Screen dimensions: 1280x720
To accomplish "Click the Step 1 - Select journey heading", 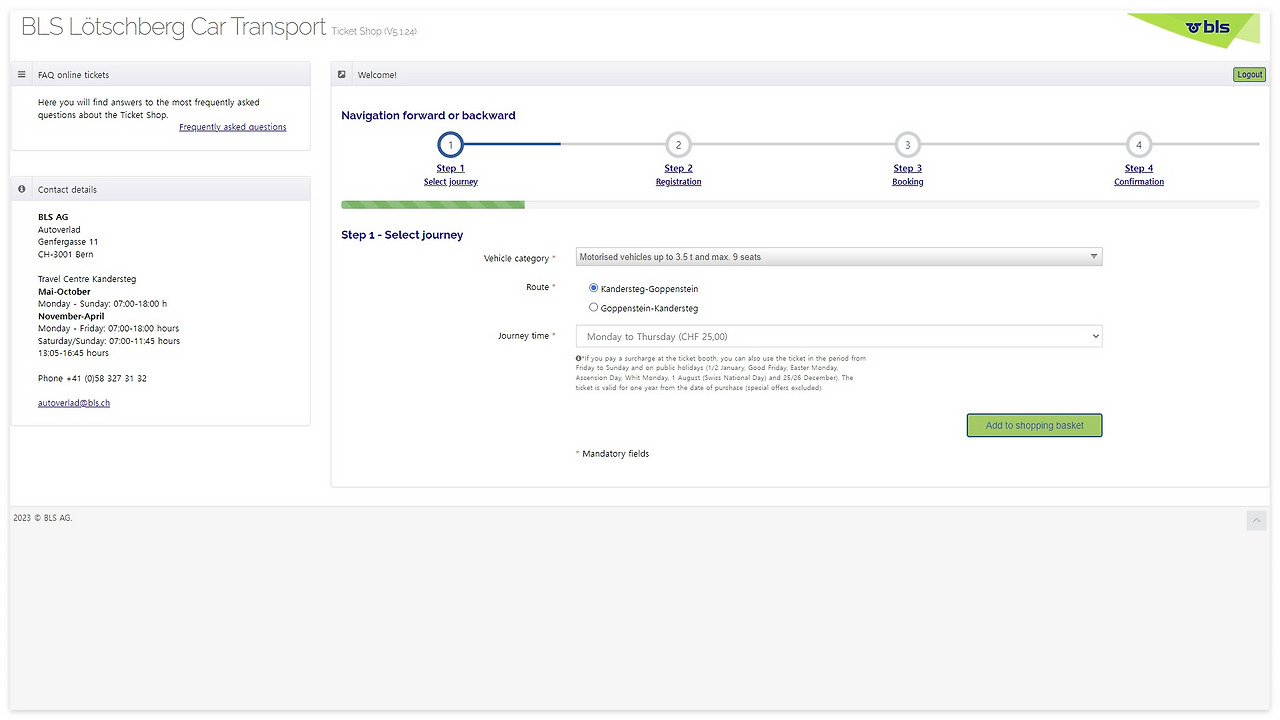I will coord(402,235).
